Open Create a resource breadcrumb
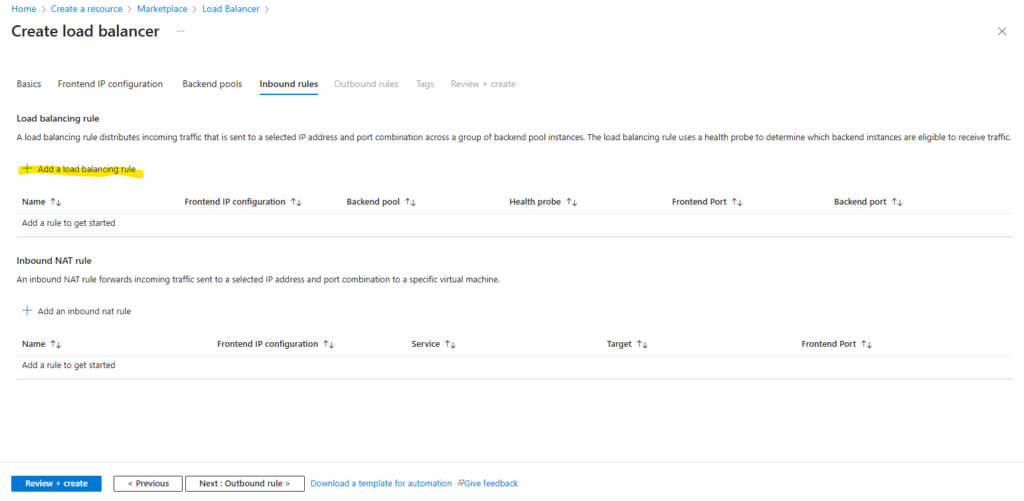This screenshot has height=501, width=1024. click(86, 9)
